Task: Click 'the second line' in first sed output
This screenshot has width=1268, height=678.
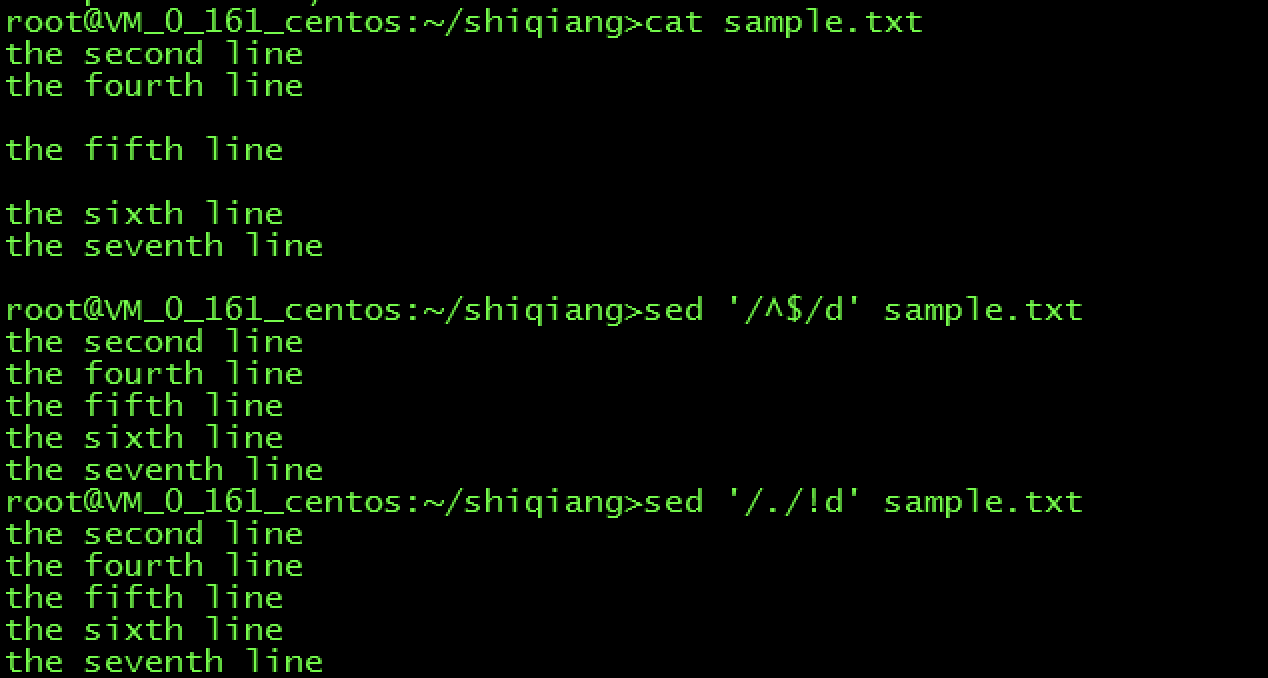Action: point(154,341)
